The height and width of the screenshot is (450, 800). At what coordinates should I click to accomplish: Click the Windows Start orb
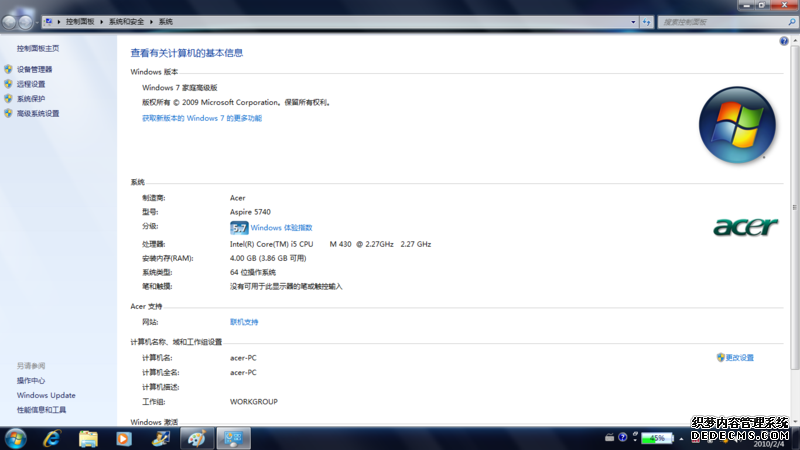pos(15,438)
